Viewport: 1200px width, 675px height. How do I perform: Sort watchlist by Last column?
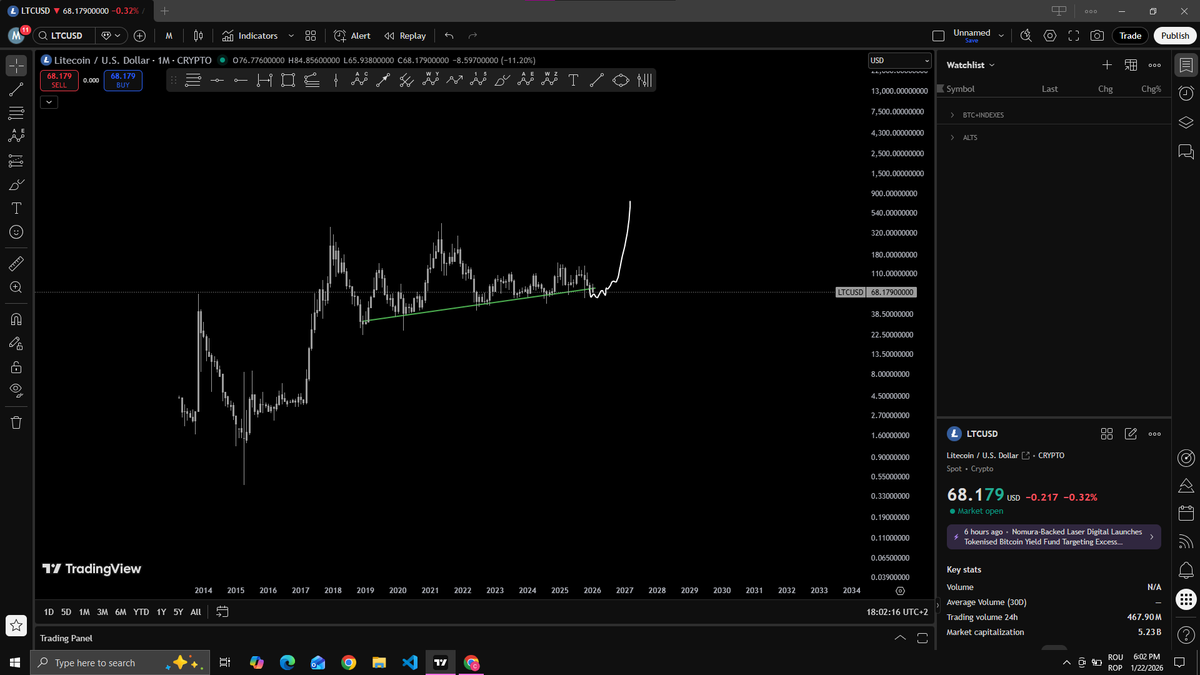point(1049,89)
